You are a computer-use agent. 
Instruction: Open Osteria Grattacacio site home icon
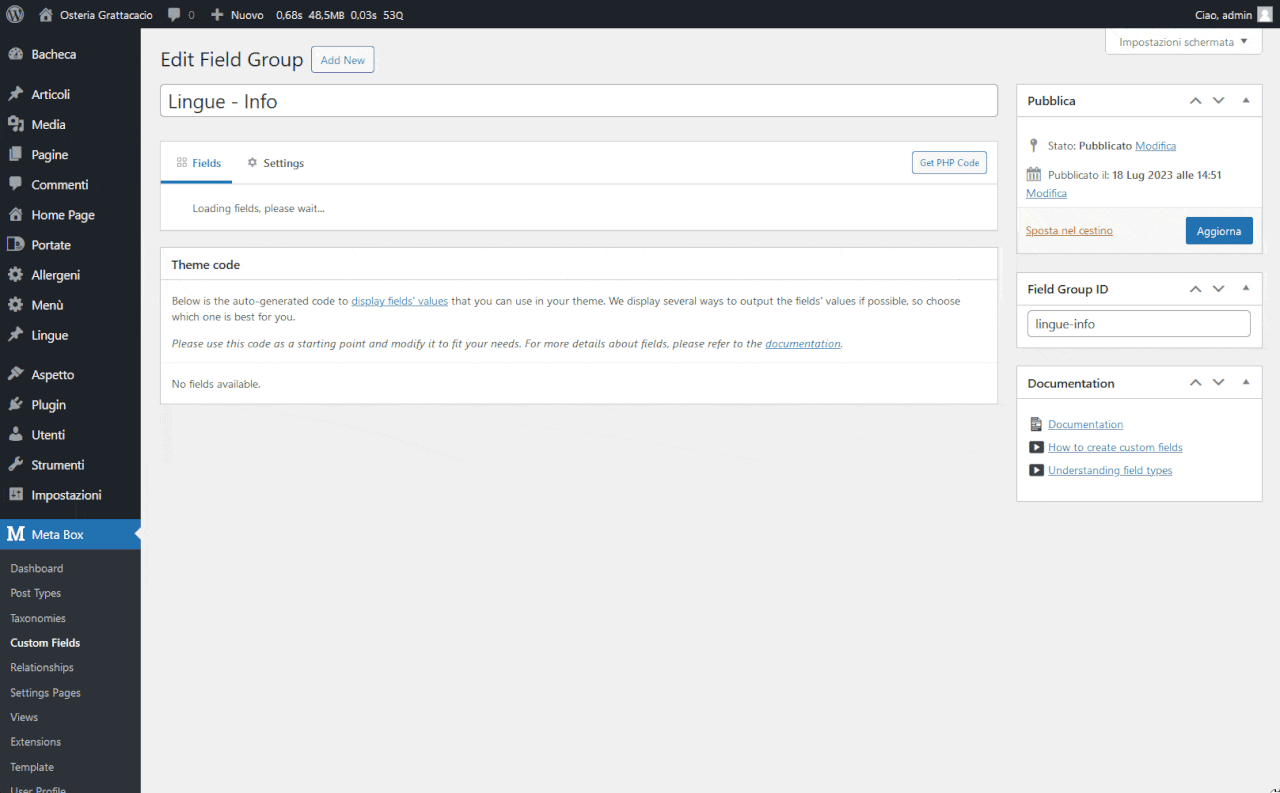pyautogui.click(x=46, y=15)
